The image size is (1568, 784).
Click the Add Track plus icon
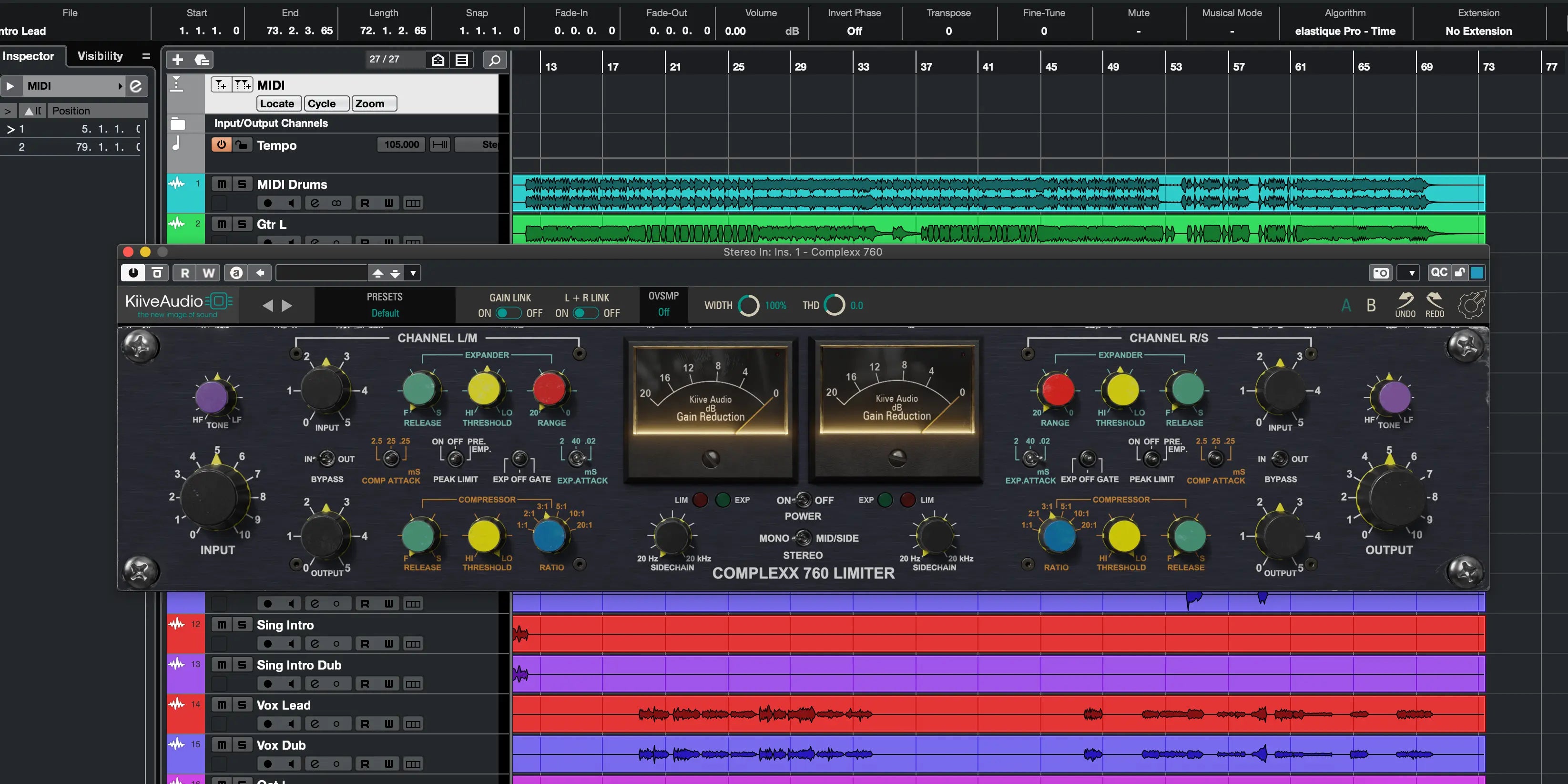point(178,60)
